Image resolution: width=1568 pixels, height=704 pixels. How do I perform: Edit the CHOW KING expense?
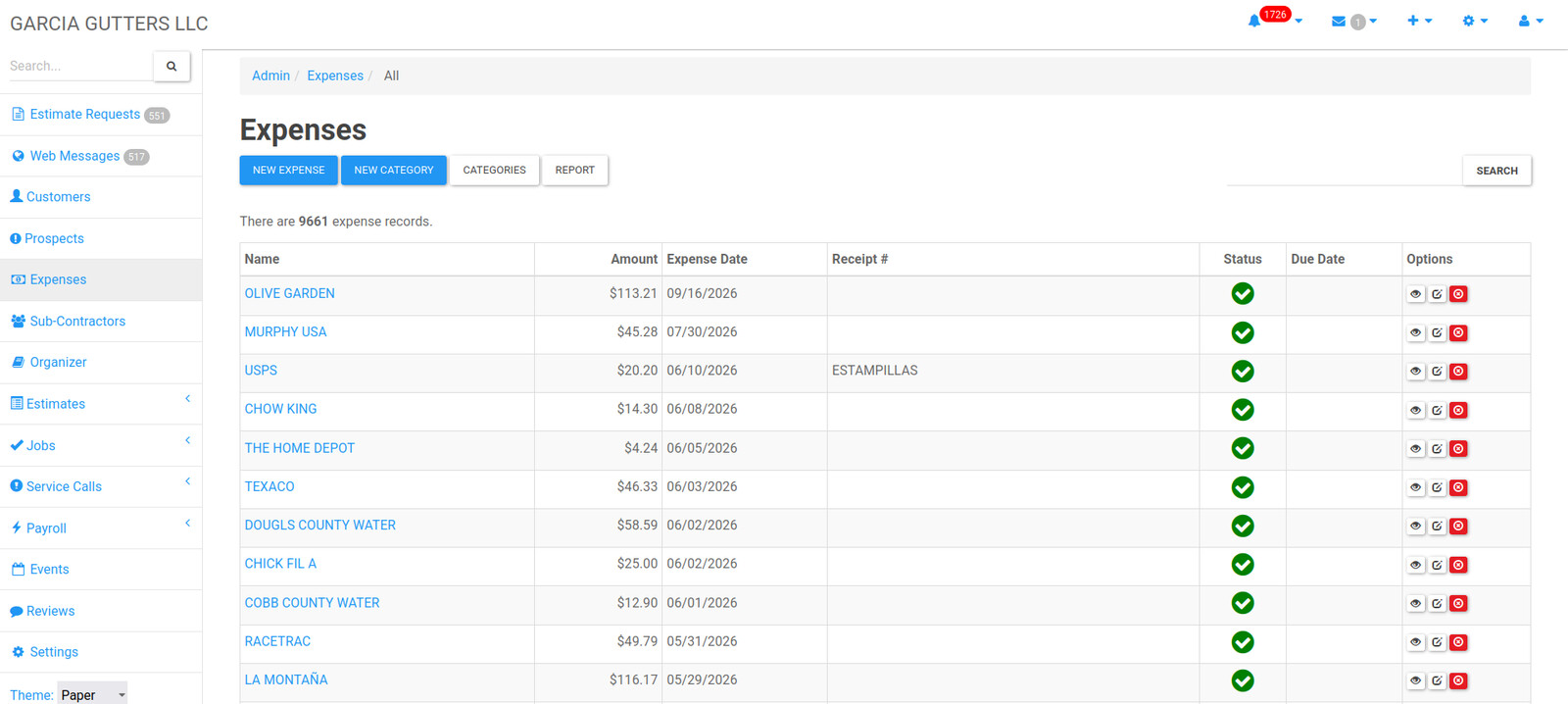tap(1437, 410)
